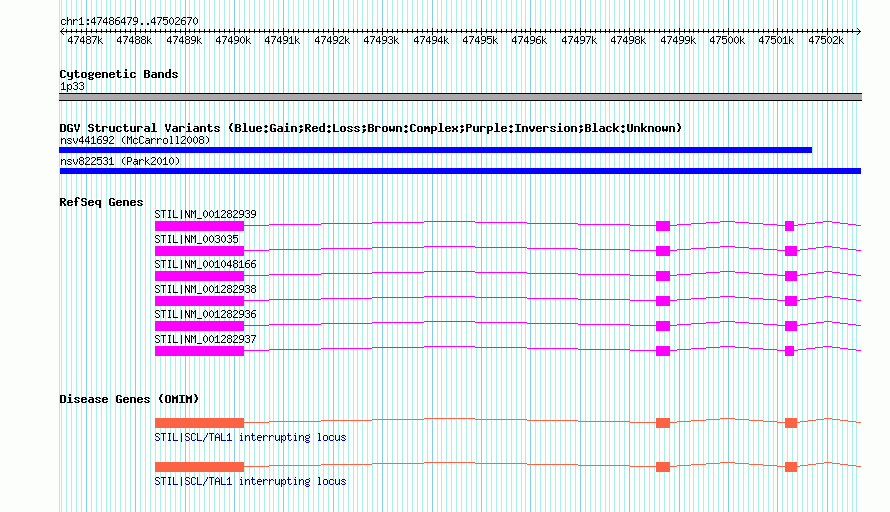Select the nsv822531 blue gain bar
This screenshot has width=890, height=512.
(460, 171)
